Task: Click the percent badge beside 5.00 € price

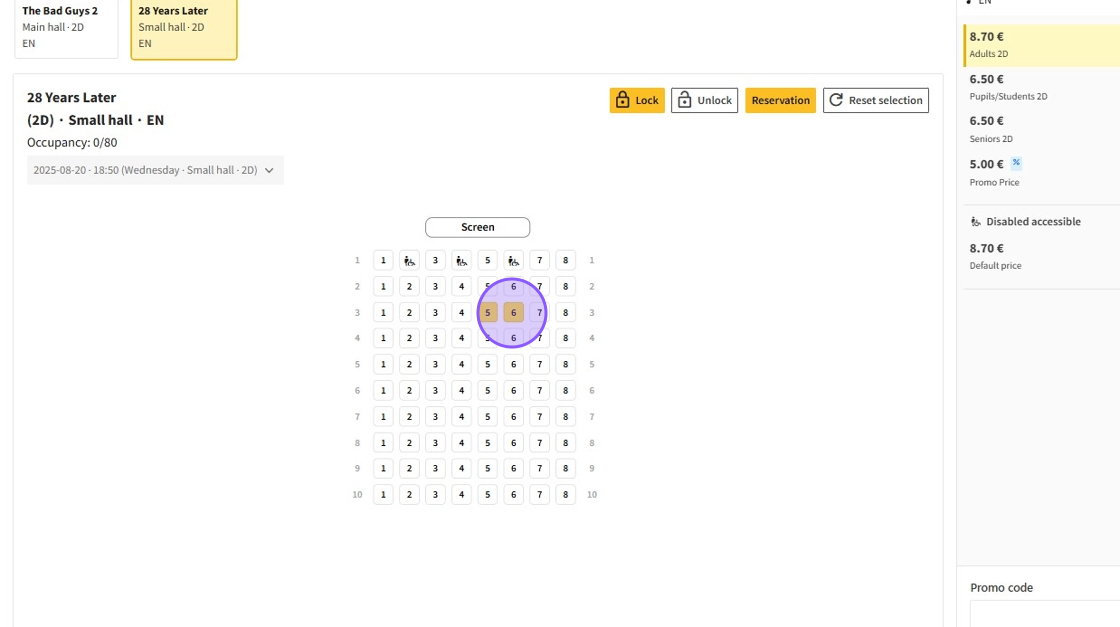Action: click(1016, 163)
